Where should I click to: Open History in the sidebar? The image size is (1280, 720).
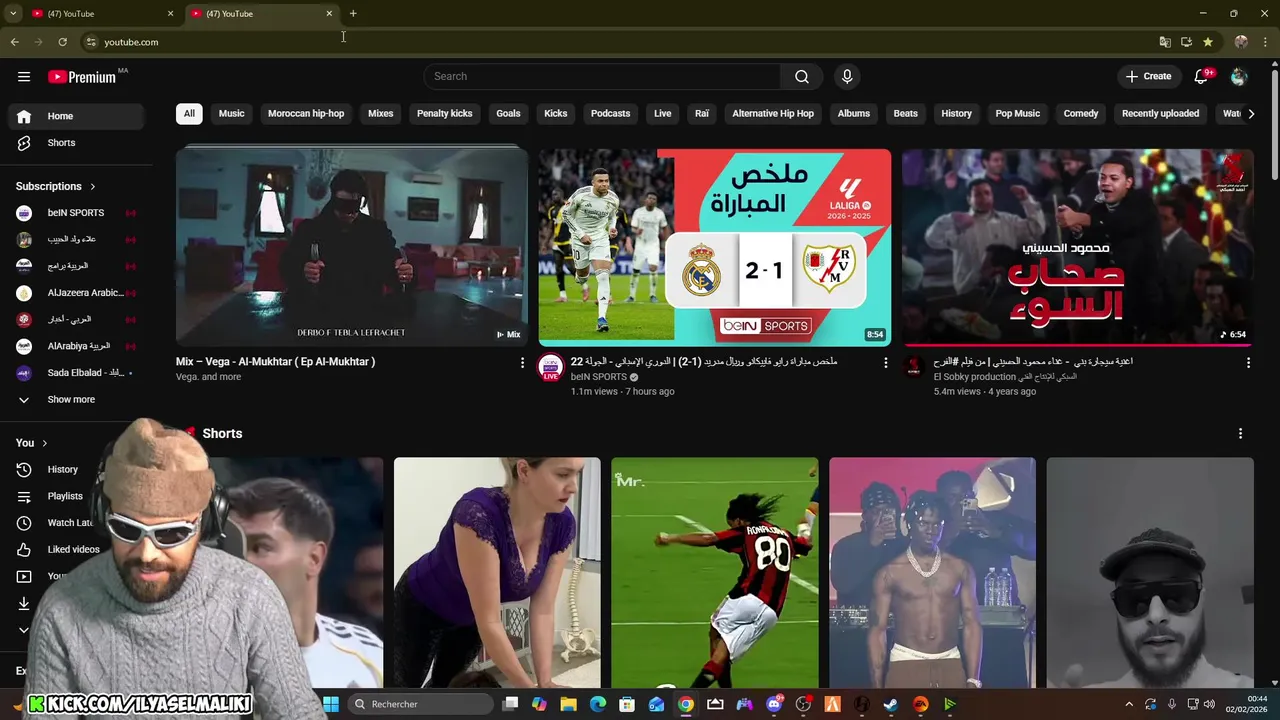(x=62, y=469)
